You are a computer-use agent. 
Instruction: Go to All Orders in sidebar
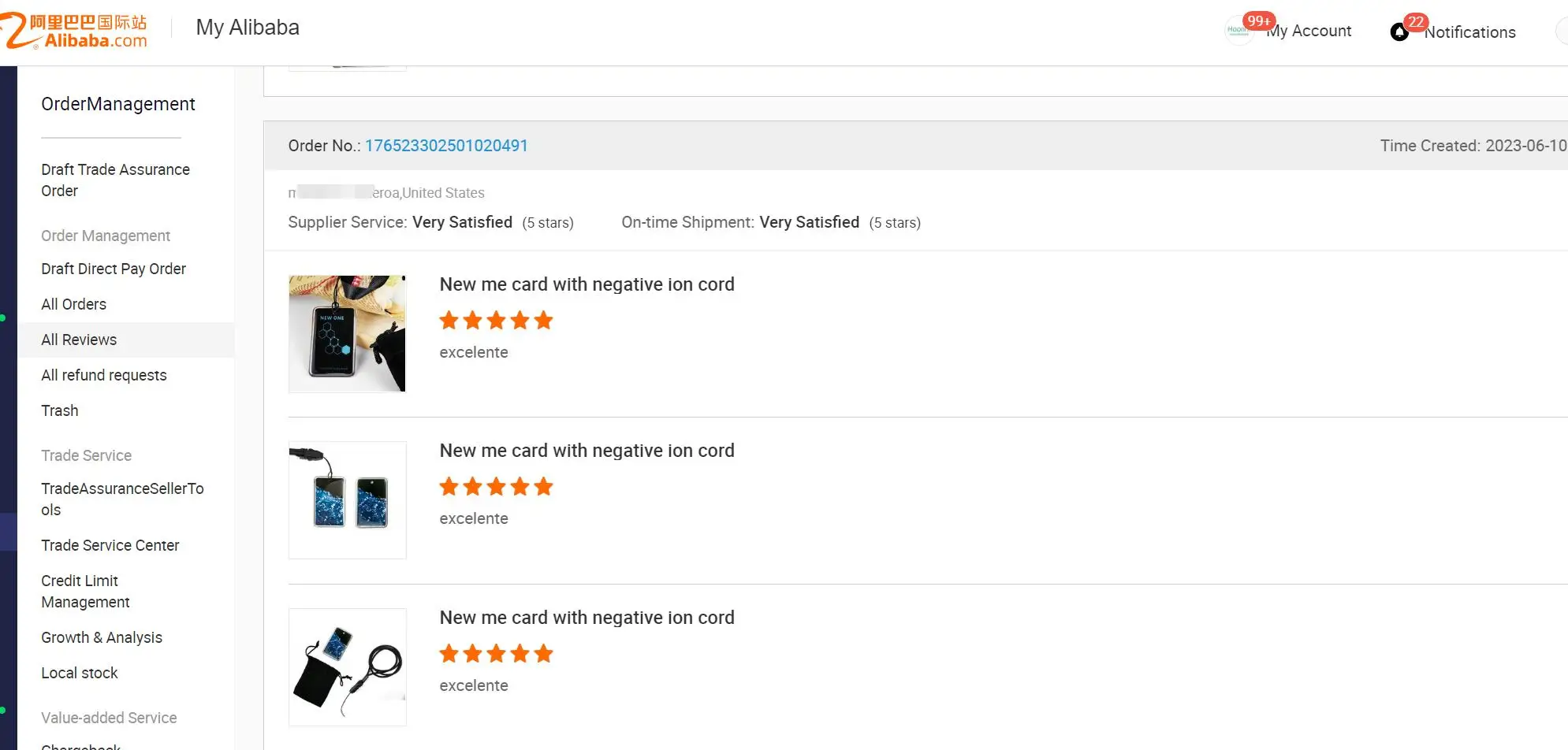(73, 304)
